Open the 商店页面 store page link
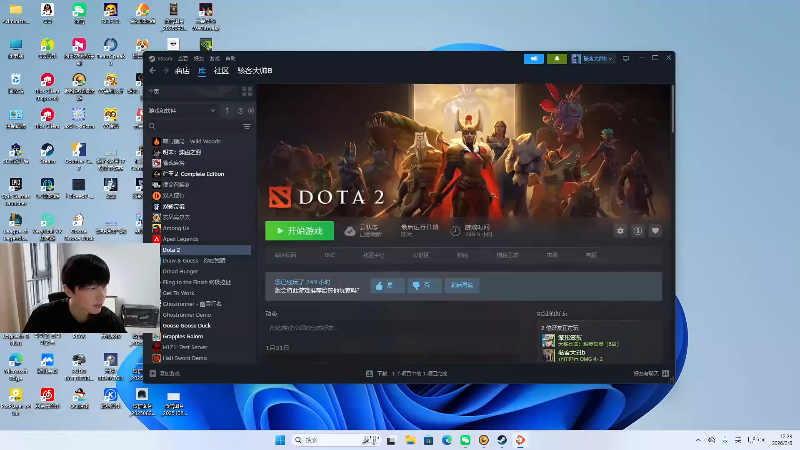The width and height of the screenshot is (800, 450). click(x=285, y=255)
